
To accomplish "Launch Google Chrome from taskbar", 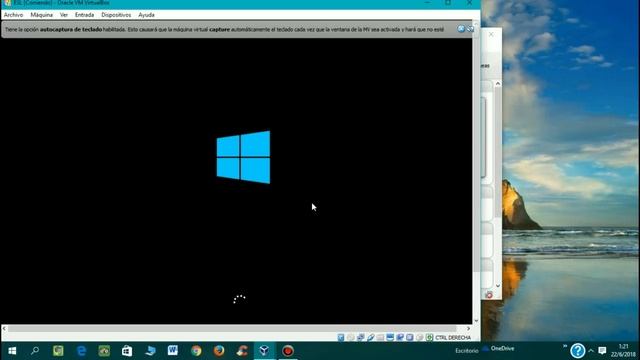I will [x=196, y=351].
